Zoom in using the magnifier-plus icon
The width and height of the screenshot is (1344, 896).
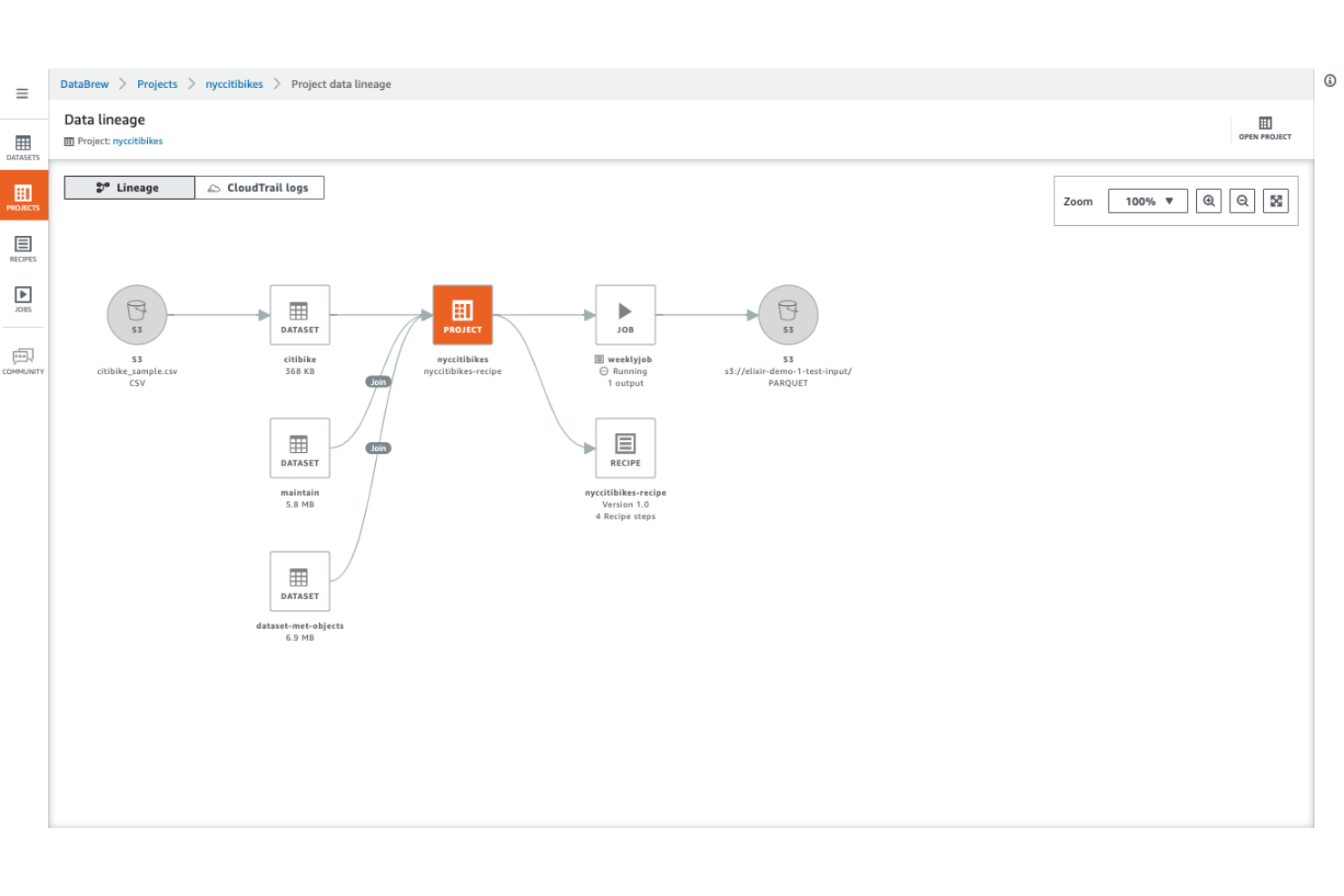(1209, 200)
